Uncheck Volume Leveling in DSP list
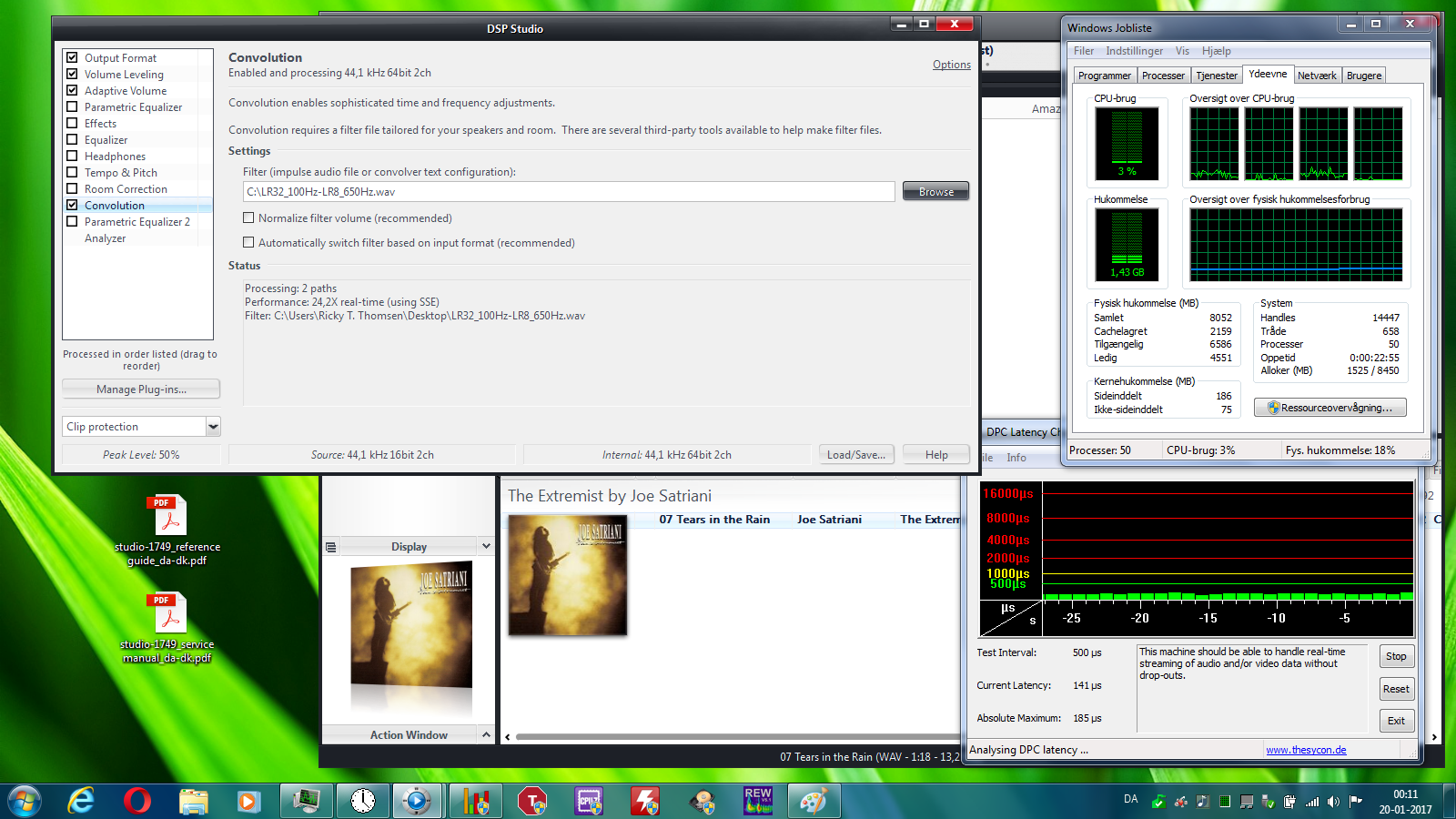This screenshot has height=819, width=1456. click(x=72, y=74)
